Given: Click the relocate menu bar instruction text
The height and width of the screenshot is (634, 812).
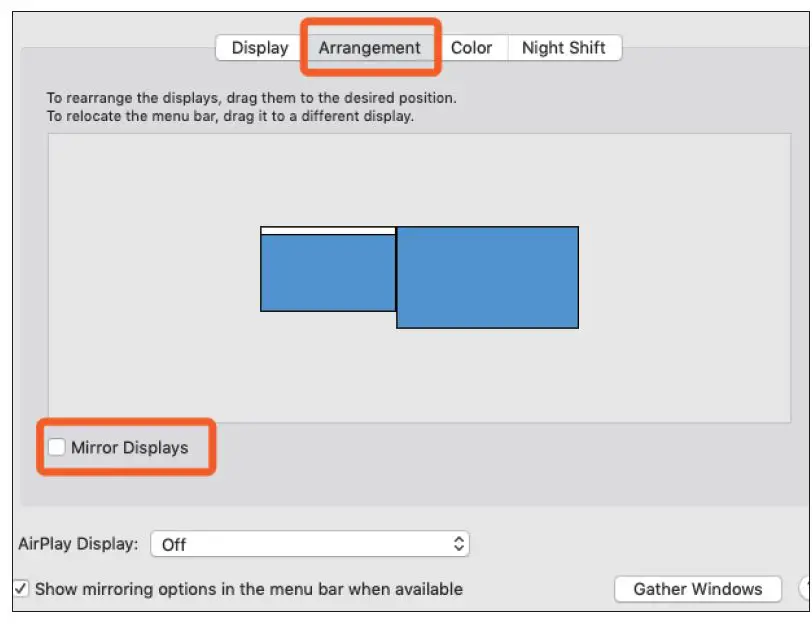Looking at the screenshot, I should click(x=230, y=116).
